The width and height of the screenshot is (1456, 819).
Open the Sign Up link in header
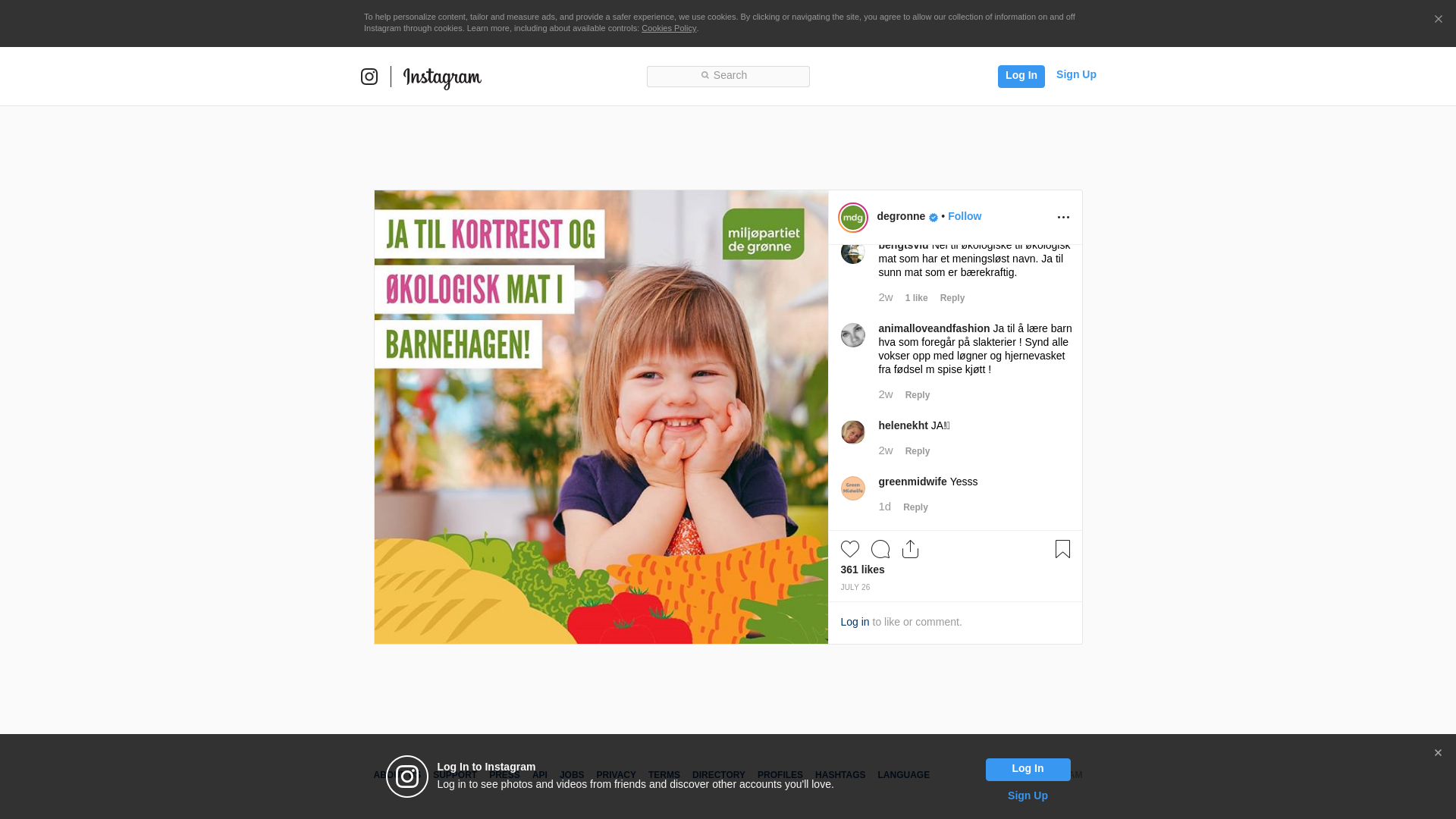pyautogui.click(x=1075, y=74)
